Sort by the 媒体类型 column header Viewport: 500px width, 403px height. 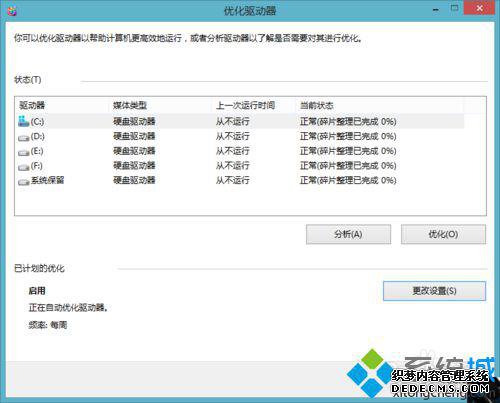(x=130, y=106)
